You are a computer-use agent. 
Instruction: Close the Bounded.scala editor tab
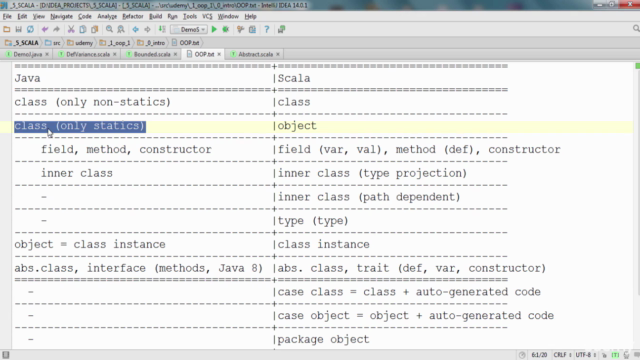176,54
